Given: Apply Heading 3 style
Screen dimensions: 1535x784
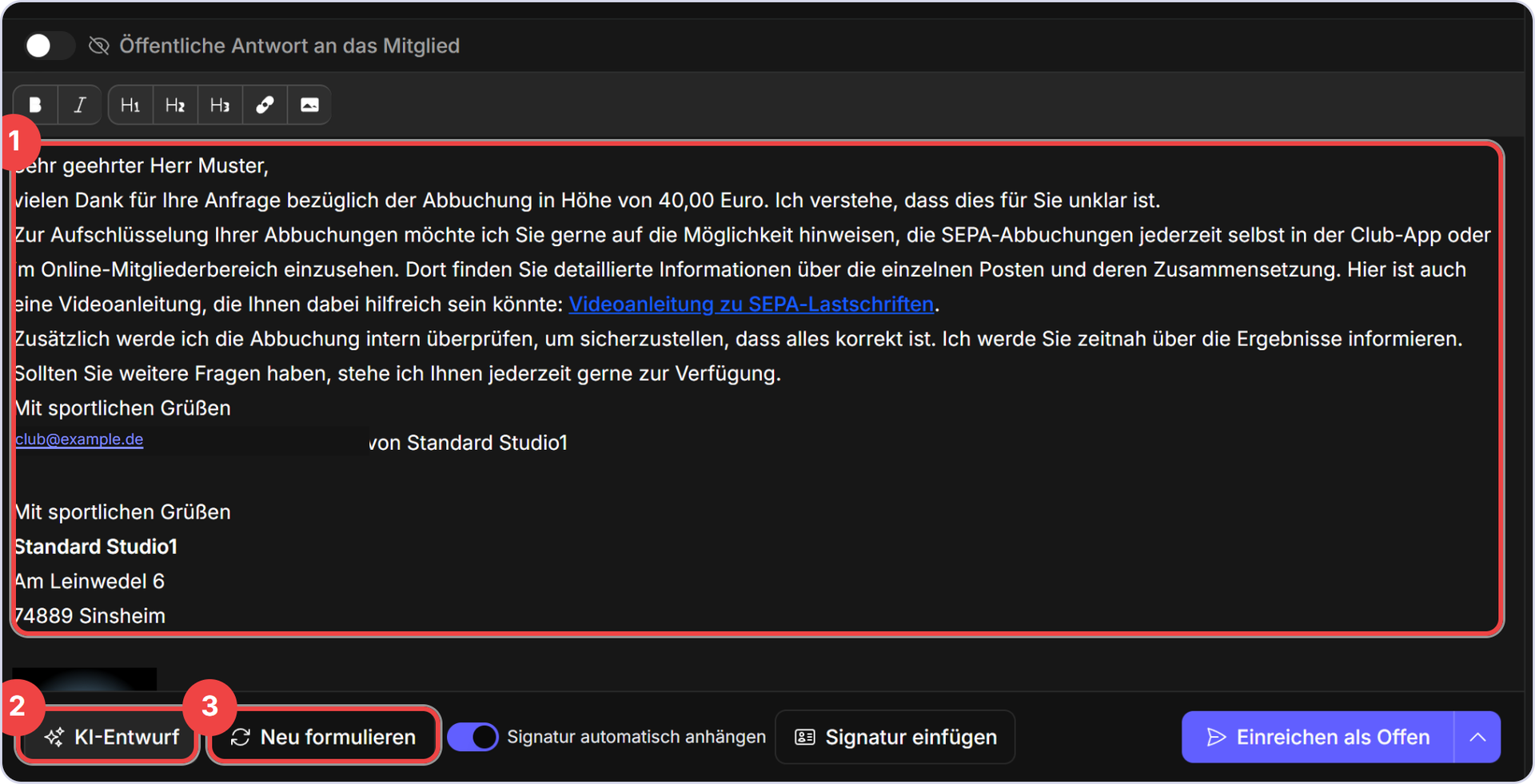Looking at the screenshot, I should [x=220, y=105].
